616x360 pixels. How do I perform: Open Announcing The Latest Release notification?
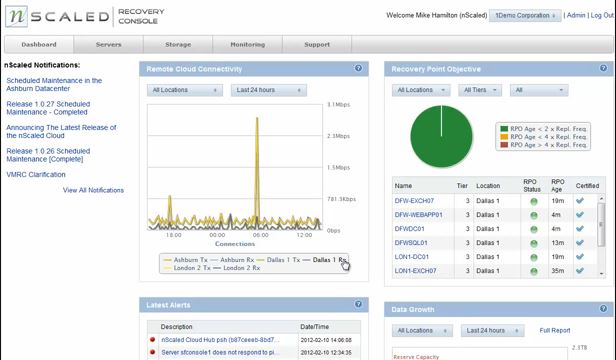pos(61,131)
